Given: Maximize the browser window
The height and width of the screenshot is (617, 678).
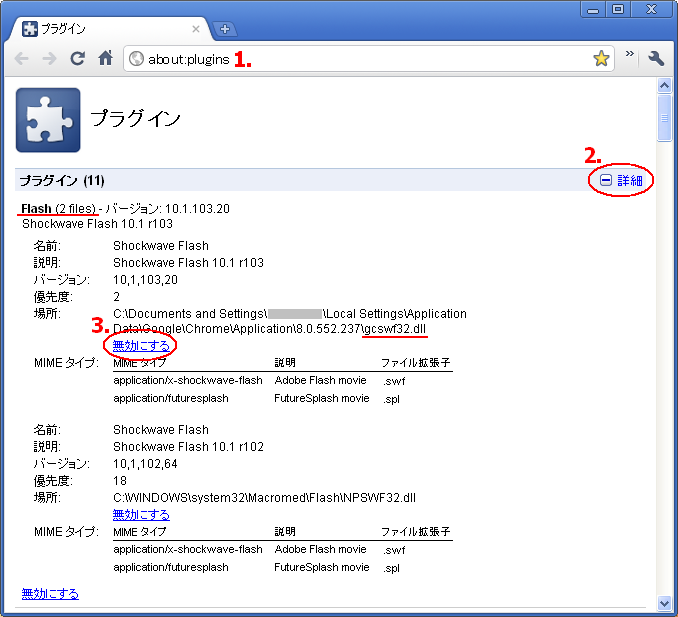Looking at the screenshot, I should point(618,9).
